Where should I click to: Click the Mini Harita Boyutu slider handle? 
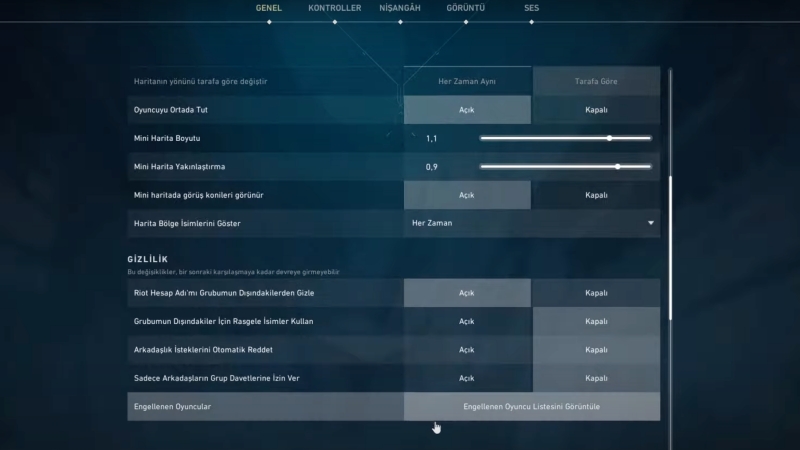pyautogui.click(x=610, y=138)
